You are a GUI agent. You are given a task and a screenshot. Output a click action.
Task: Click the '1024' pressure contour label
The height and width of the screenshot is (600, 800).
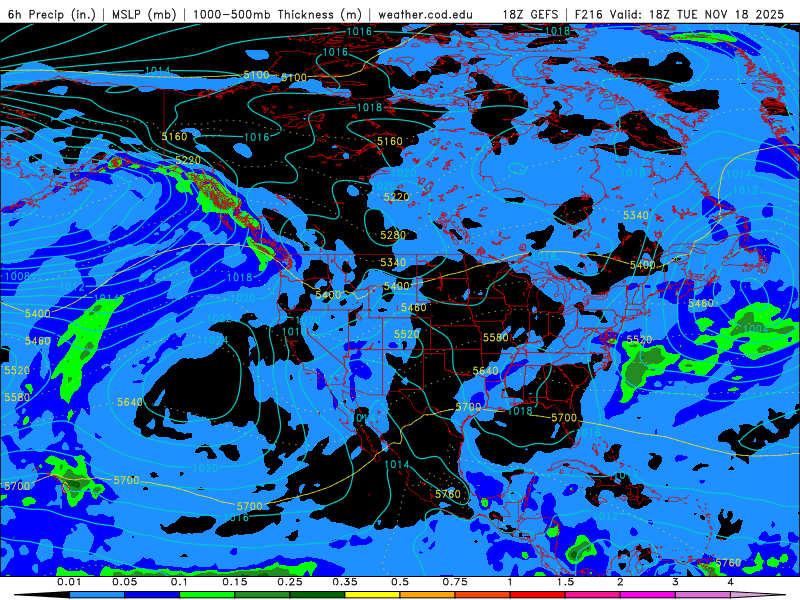pos(215,340)
